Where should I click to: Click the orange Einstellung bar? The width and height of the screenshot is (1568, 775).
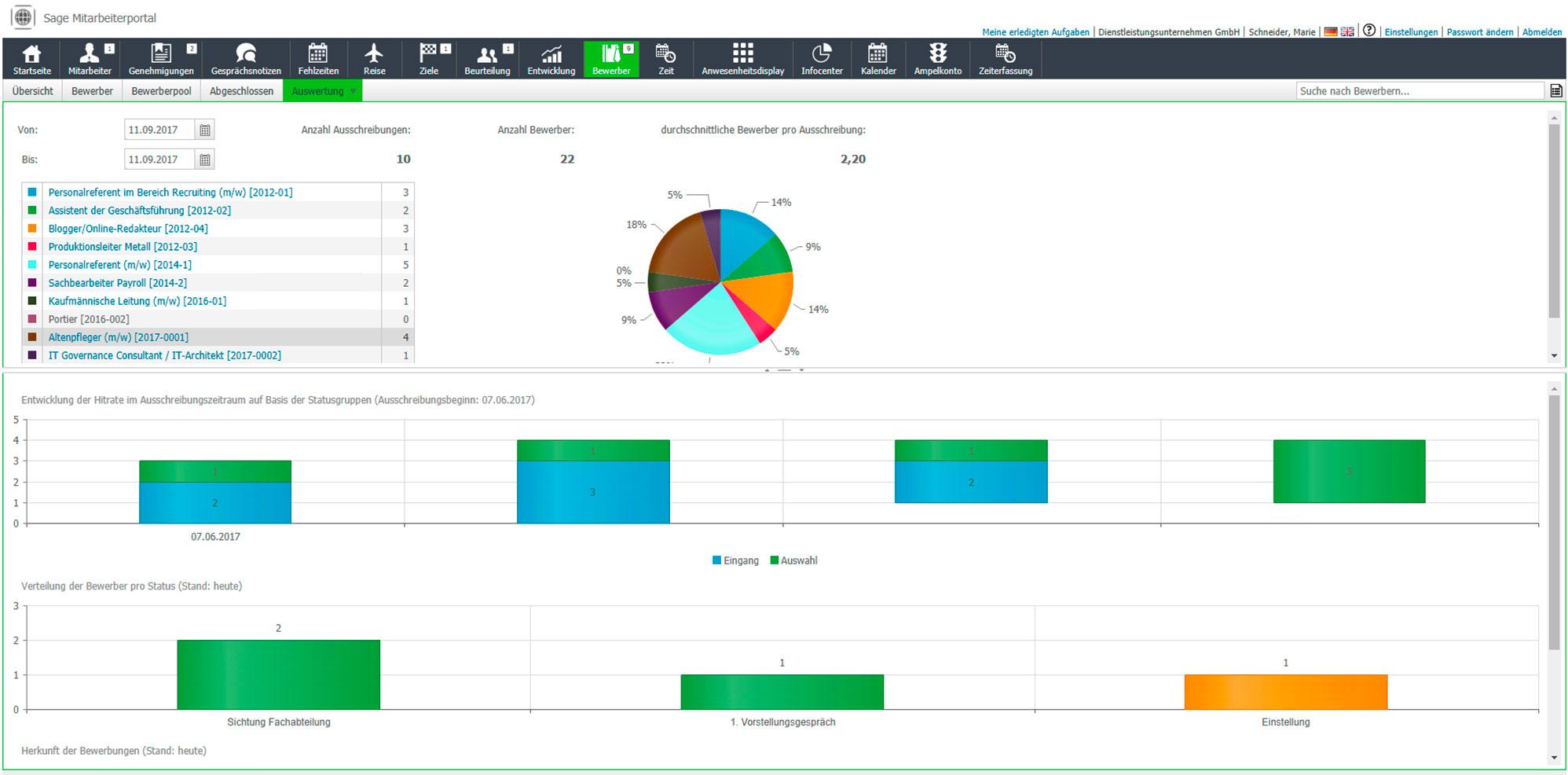(1286, 692)
